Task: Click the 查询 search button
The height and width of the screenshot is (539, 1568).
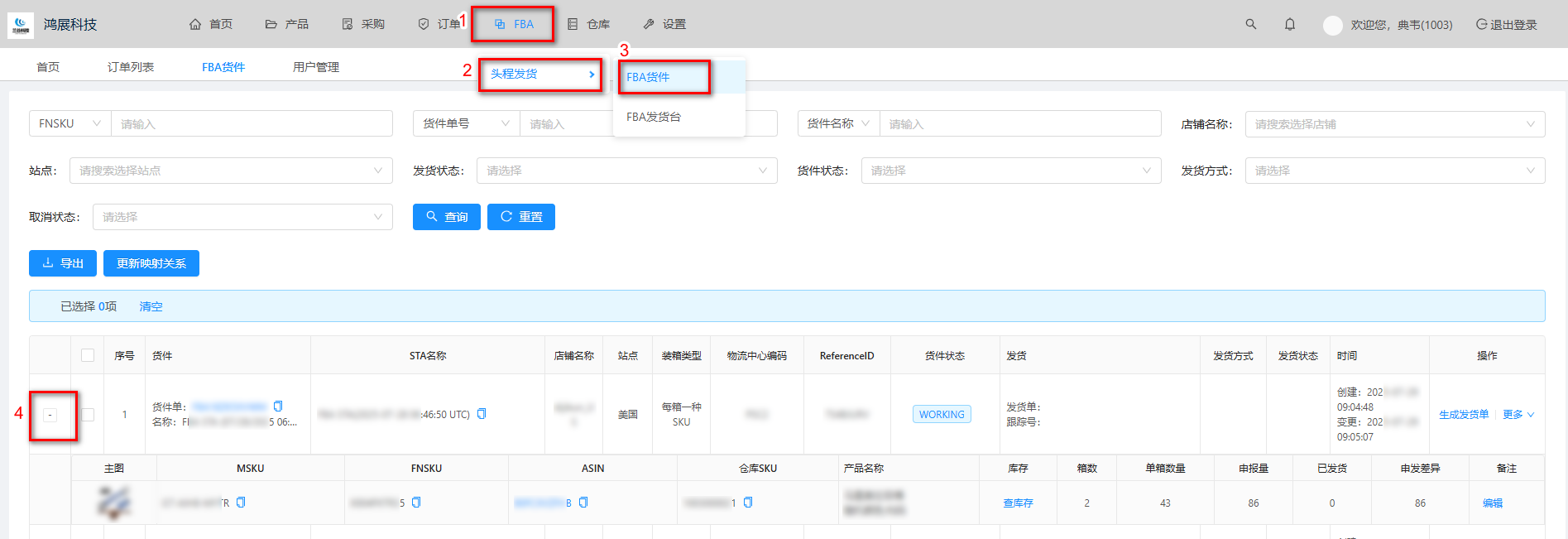Action: pyautogui.click(x=447, y=217)
